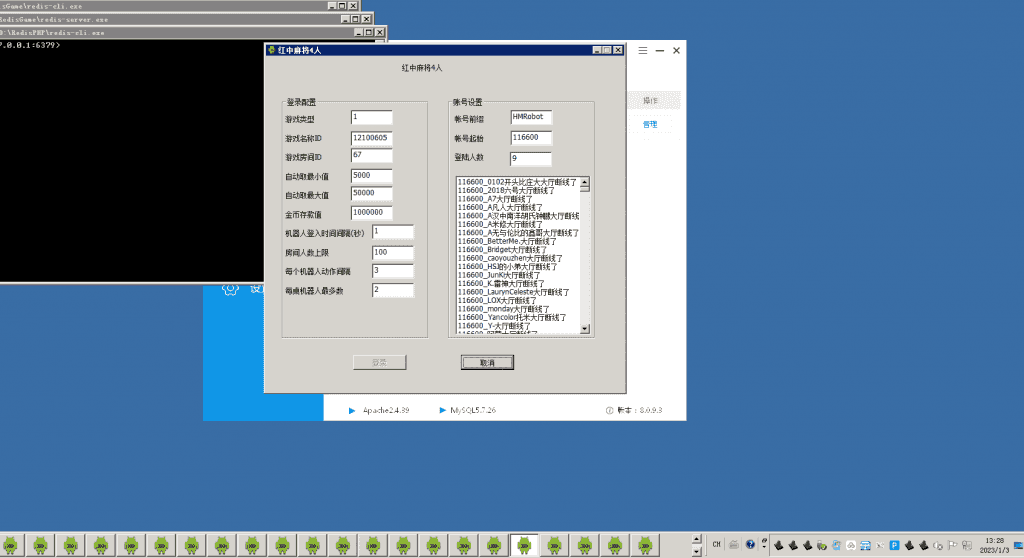1024x558 pixels.
Task: Click the 每桌机器人最多数 input field
Action: pyautogui.click(x=392, y=289)
